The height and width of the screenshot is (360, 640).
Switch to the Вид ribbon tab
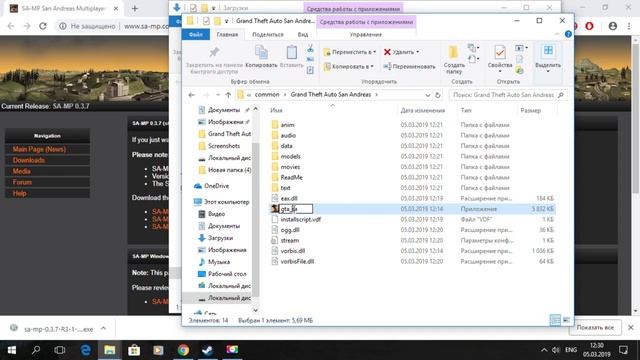click(x=303, y=35)
